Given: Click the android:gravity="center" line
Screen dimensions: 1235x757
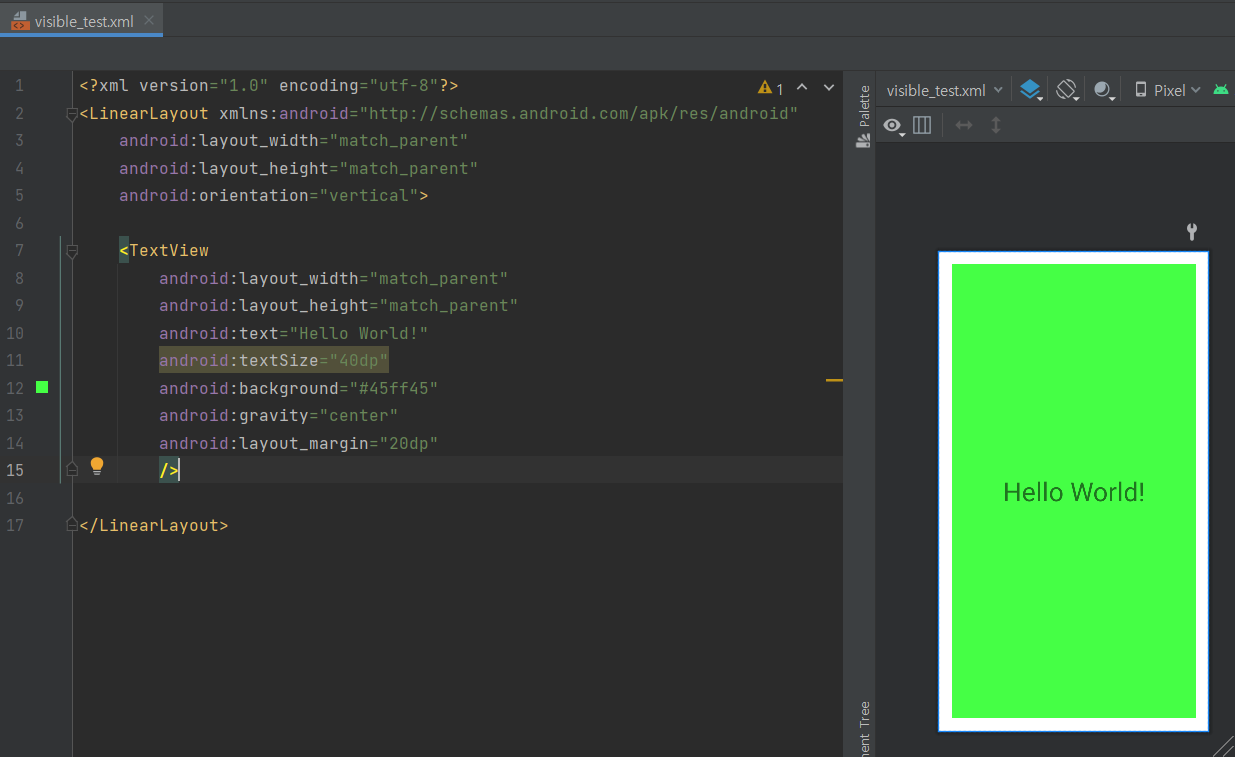Looking at the screenshot, I should pyautogui.click(x=279, y=415).
